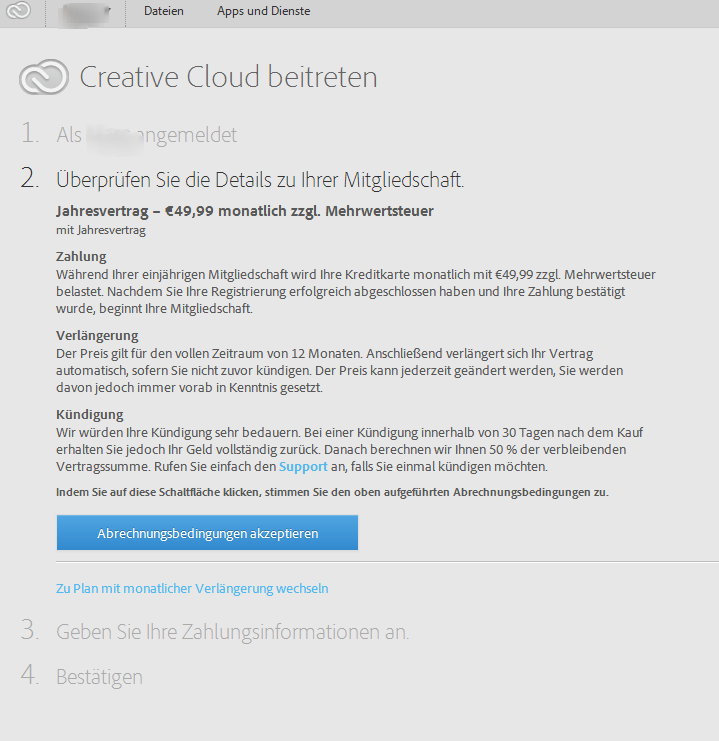Image resolution: width=719 pixels, height=741 pixels.
Task: Select step 3 'Geben Sie Ihre Zahlungsinformationen an.'
Action: [233, 632]
